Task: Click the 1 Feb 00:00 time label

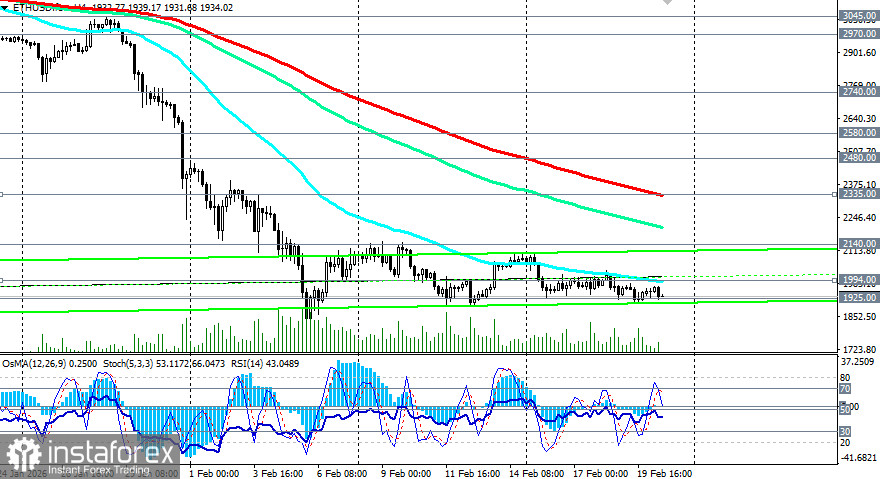Action: [x=214, y=473]
